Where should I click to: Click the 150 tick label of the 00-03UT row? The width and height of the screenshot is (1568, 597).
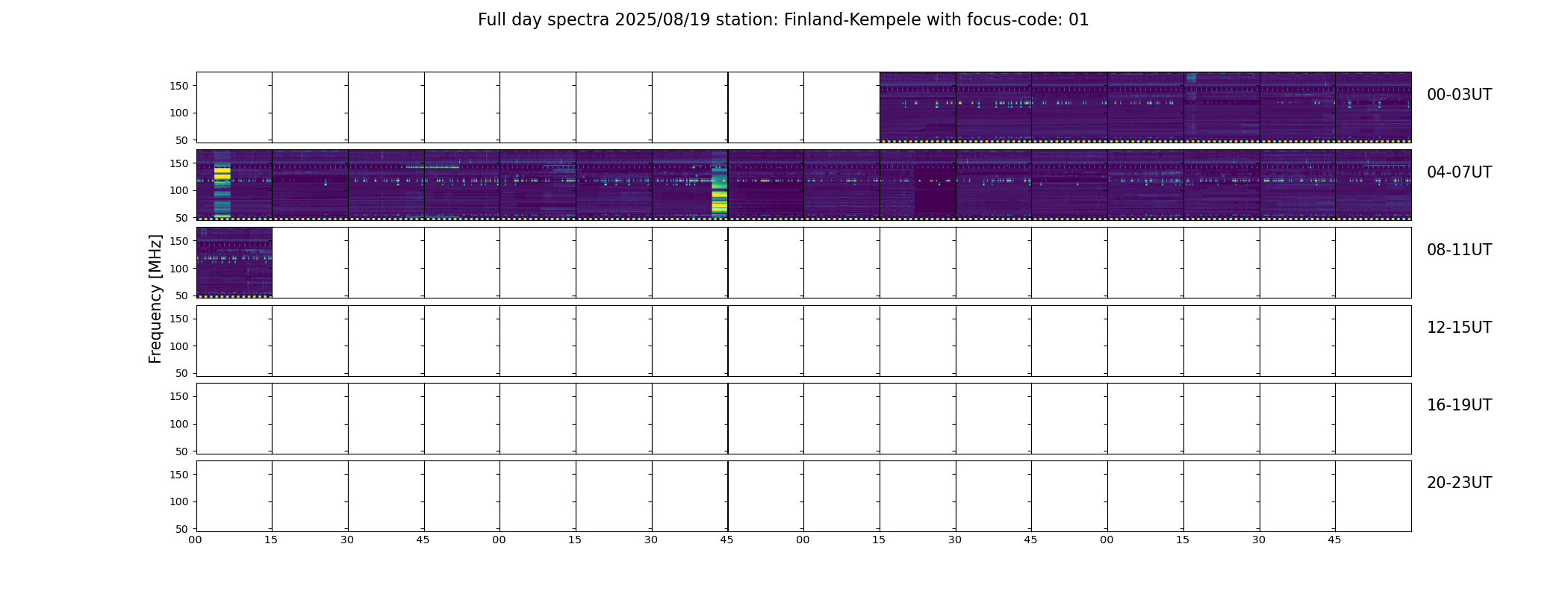179,86
